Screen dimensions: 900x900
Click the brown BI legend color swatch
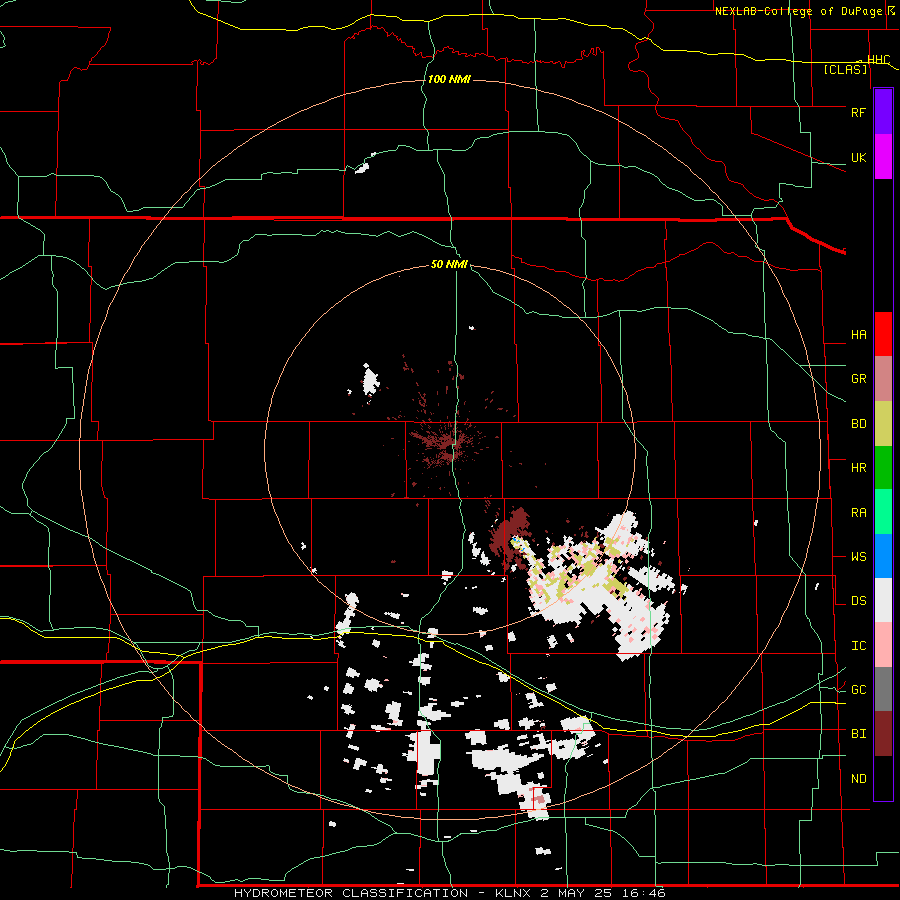[883, 734]
